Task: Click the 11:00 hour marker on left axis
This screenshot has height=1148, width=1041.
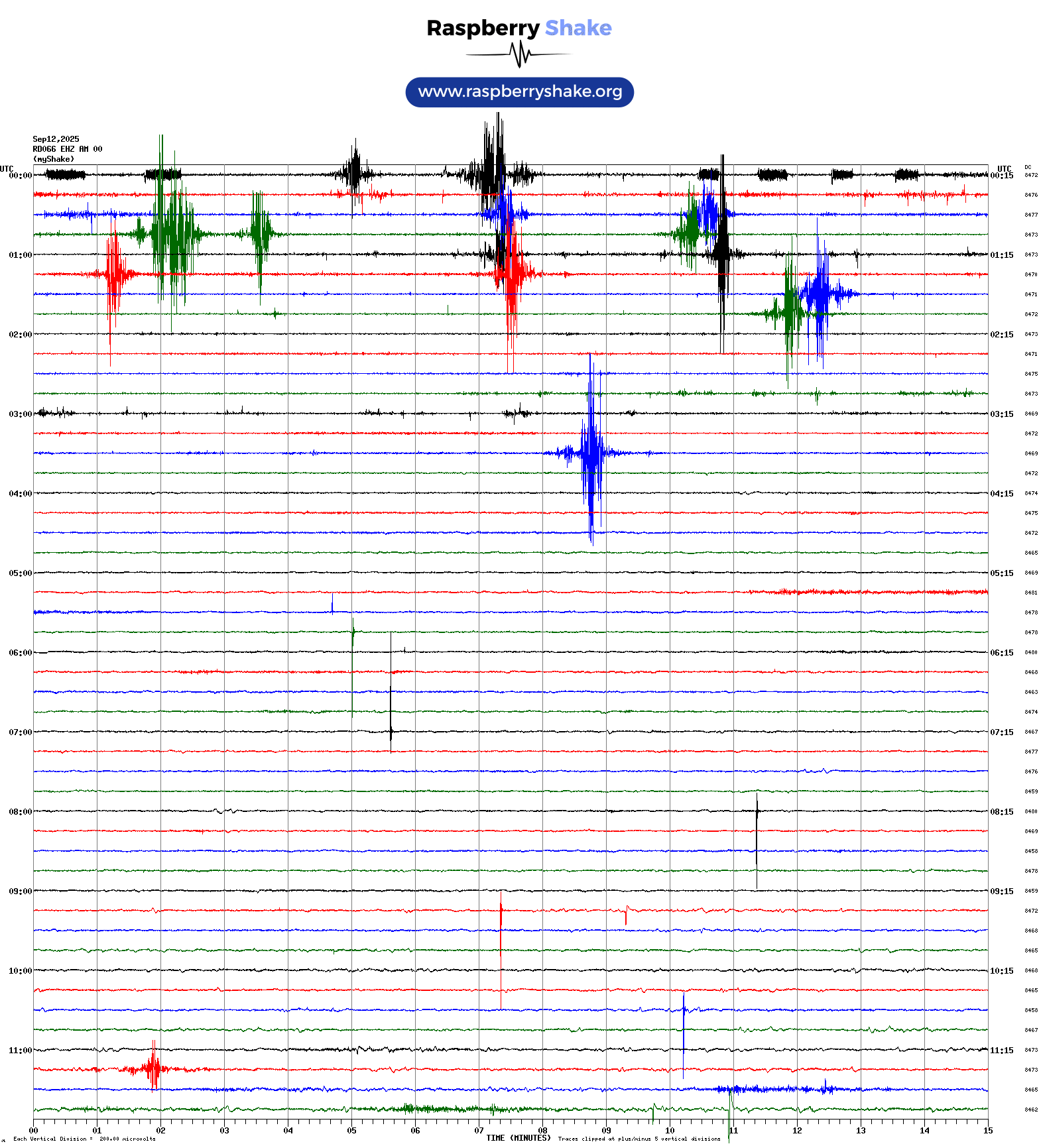Action: (x=20, y=1051)
